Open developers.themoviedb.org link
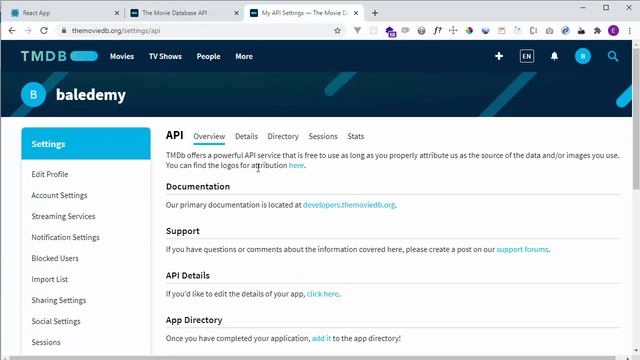 click(x=349, y=205)
